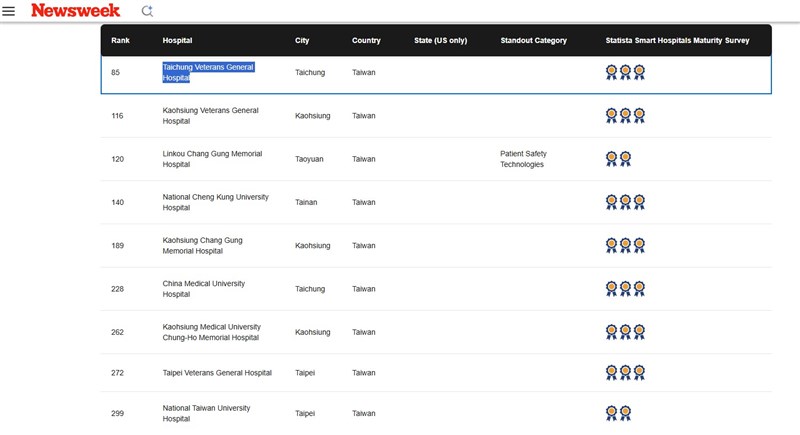Click Patient Safety Technologies category text
This screenshot has height=435, width=800.
tap(523, 159)
